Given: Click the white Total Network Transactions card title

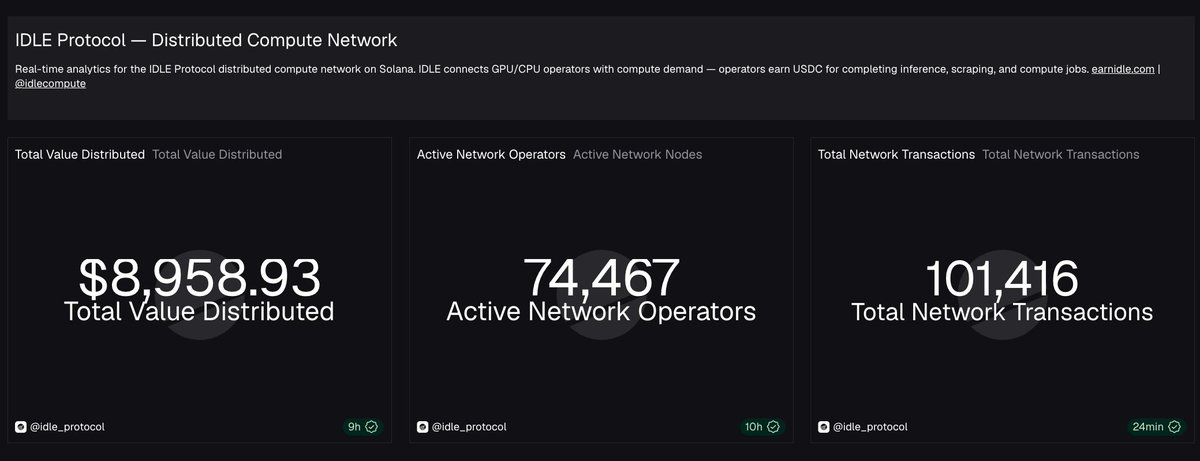Looking at the screenshot, I should click(x=896, y=154).
